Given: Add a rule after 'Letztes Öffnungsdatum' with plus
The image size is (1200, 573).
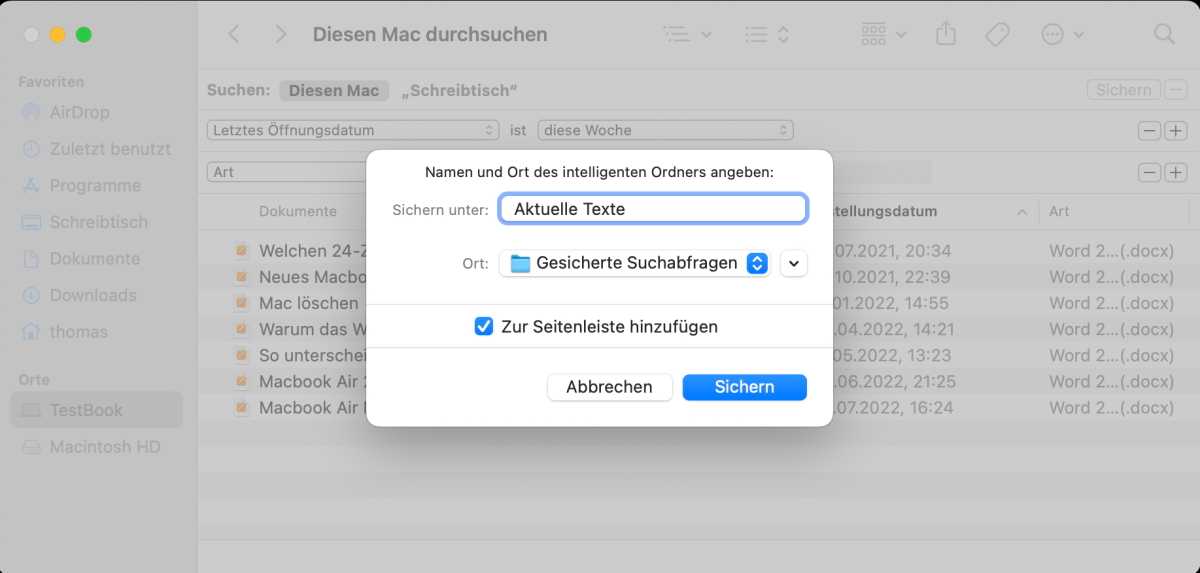Looking at the screenshot, I should point(1175,131).
